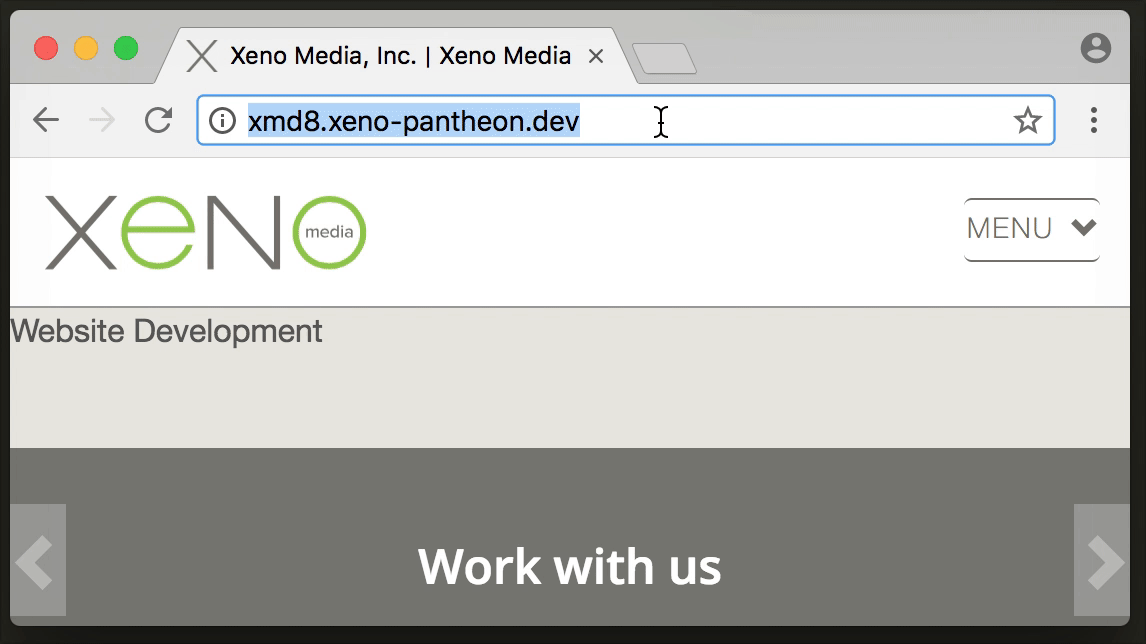Reload the current page
Image resolution: width=1146 pixels, height=644 pixels.
[x=158, y=120]
